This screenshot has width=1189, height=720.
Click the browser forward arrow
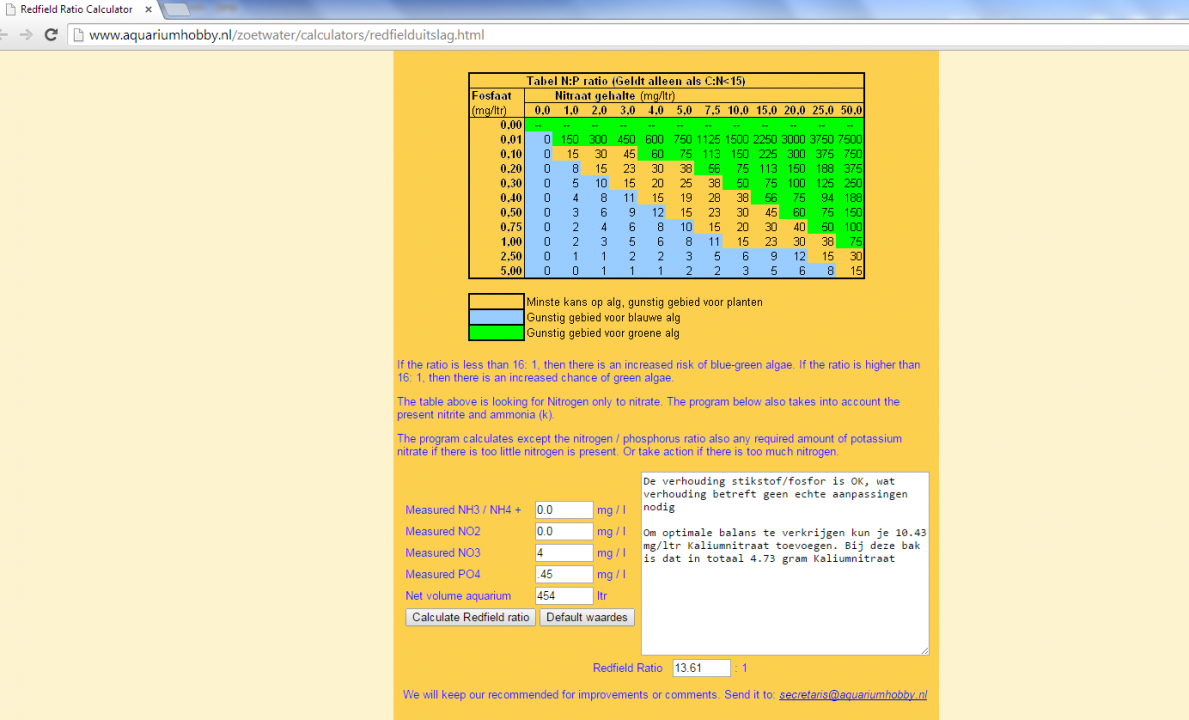[x=24, y=35]
